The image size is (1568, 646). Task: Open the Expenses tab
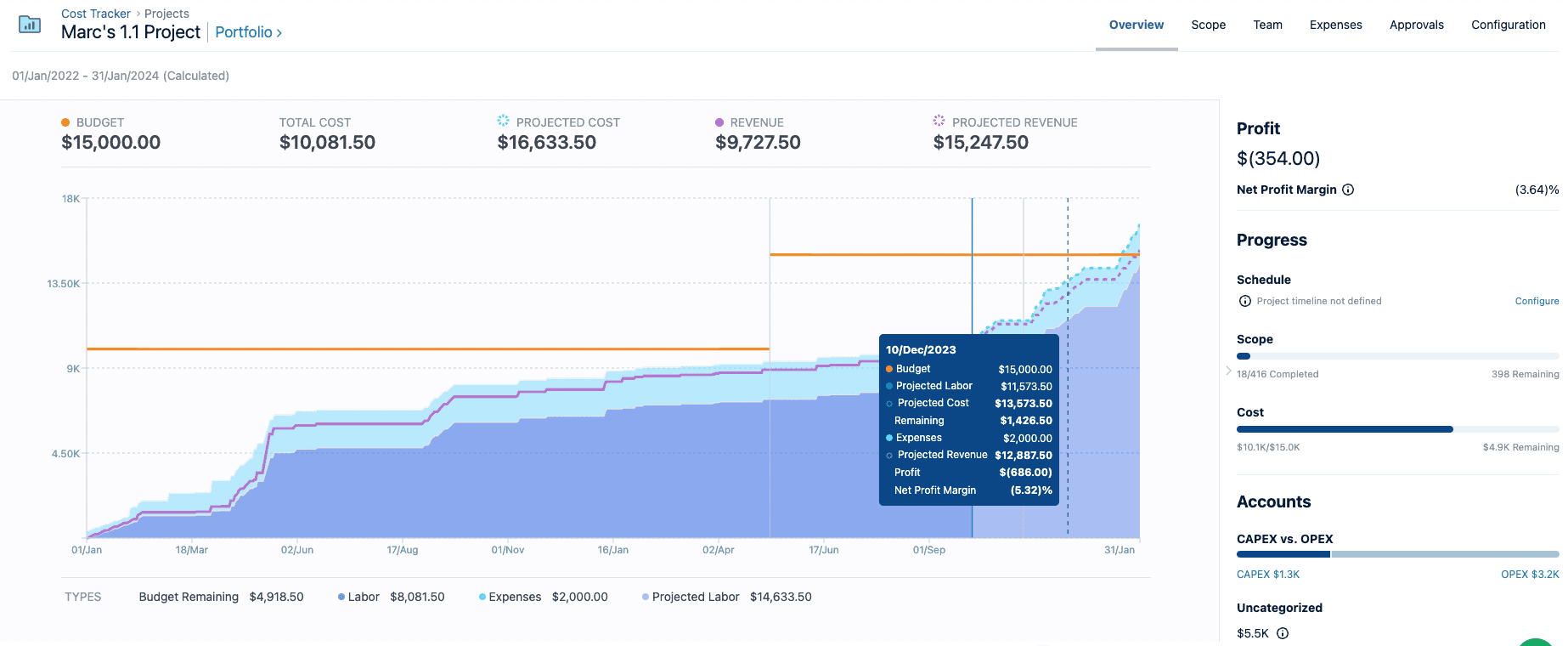click(x=1335, y=25)
